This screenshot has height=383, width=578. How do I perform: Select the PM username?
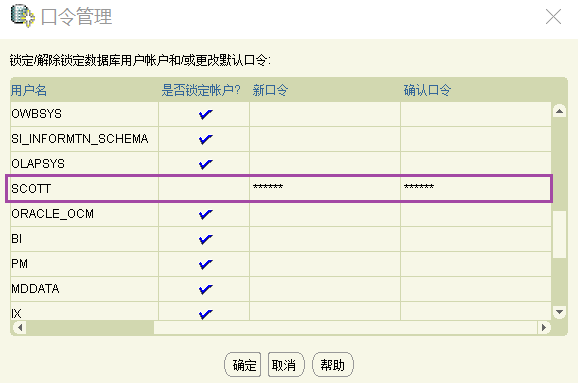coord(20,264)
